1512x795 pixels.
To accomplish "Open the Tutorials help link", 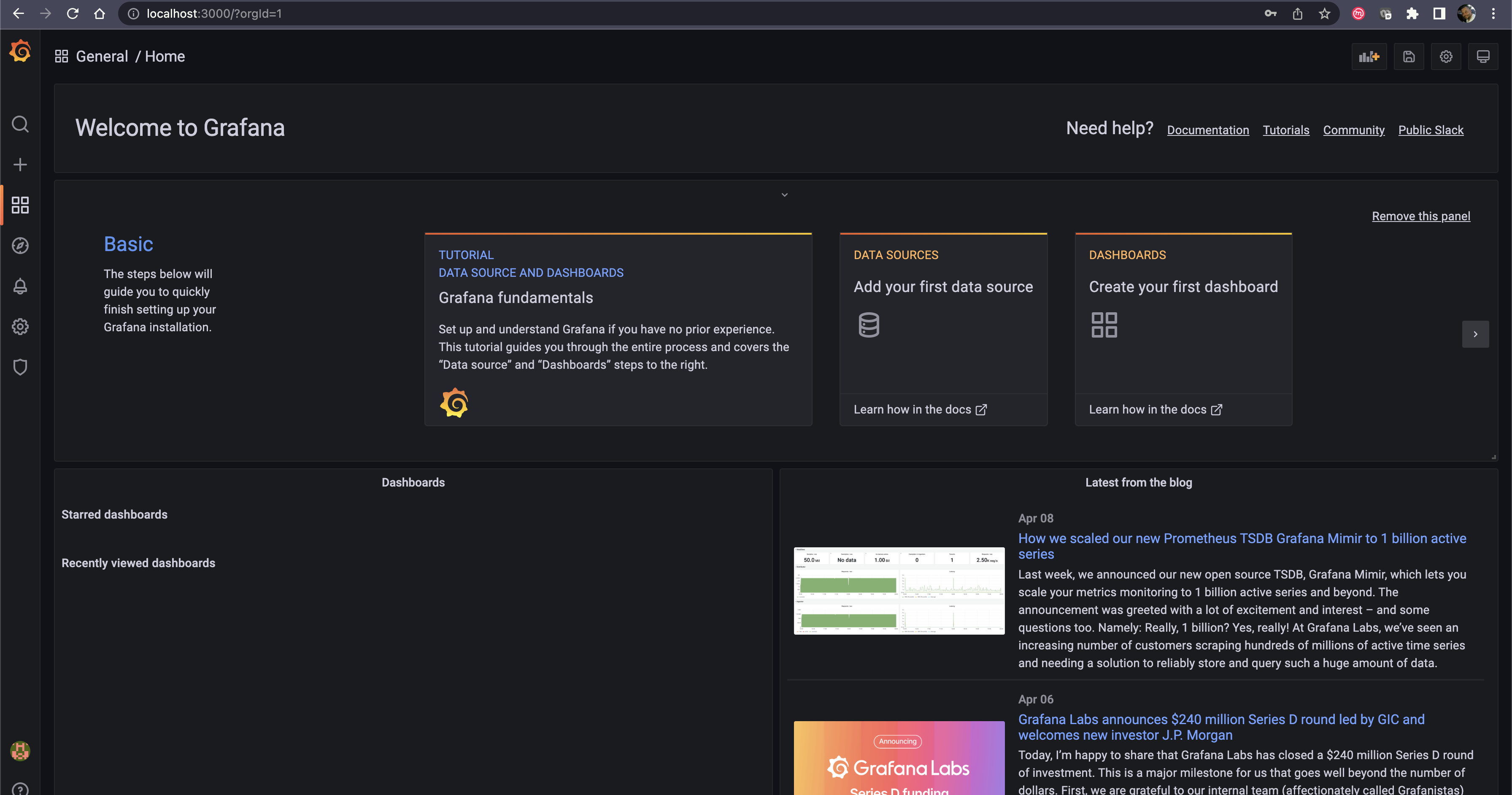I will click(x=1286, y=130).
